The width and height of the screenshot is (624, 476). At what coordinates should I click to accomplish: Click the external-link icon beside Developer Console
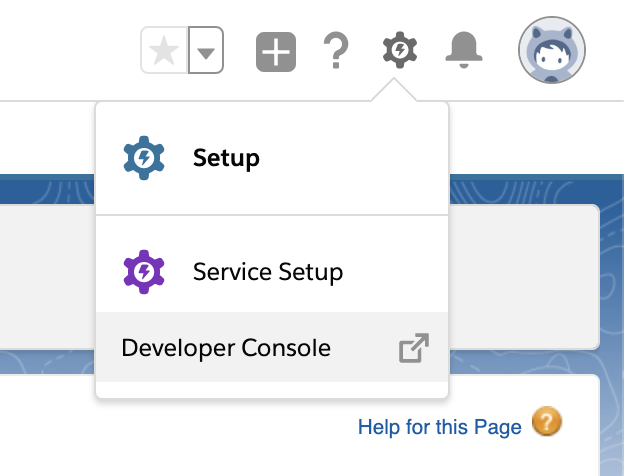pyautogui.click(x=413, y=349)
